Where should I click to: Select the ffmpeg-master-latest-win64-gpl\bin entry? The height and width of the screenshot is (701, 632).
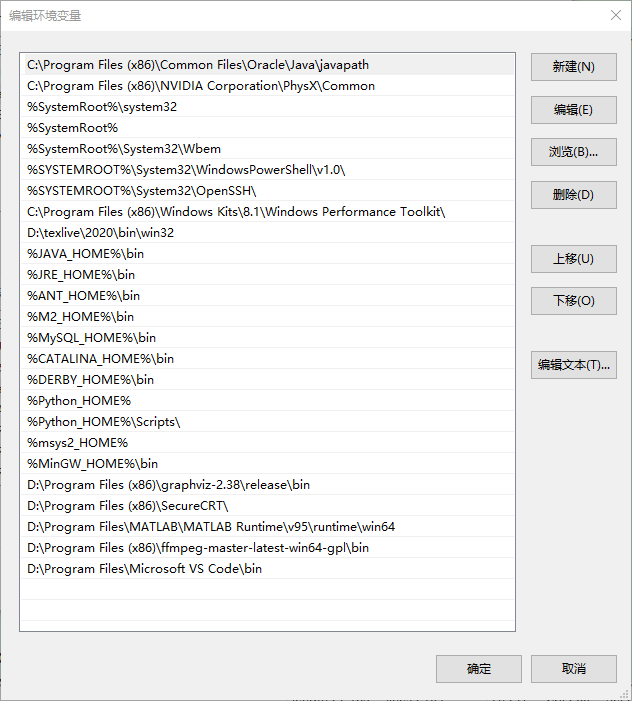[267, 548]
